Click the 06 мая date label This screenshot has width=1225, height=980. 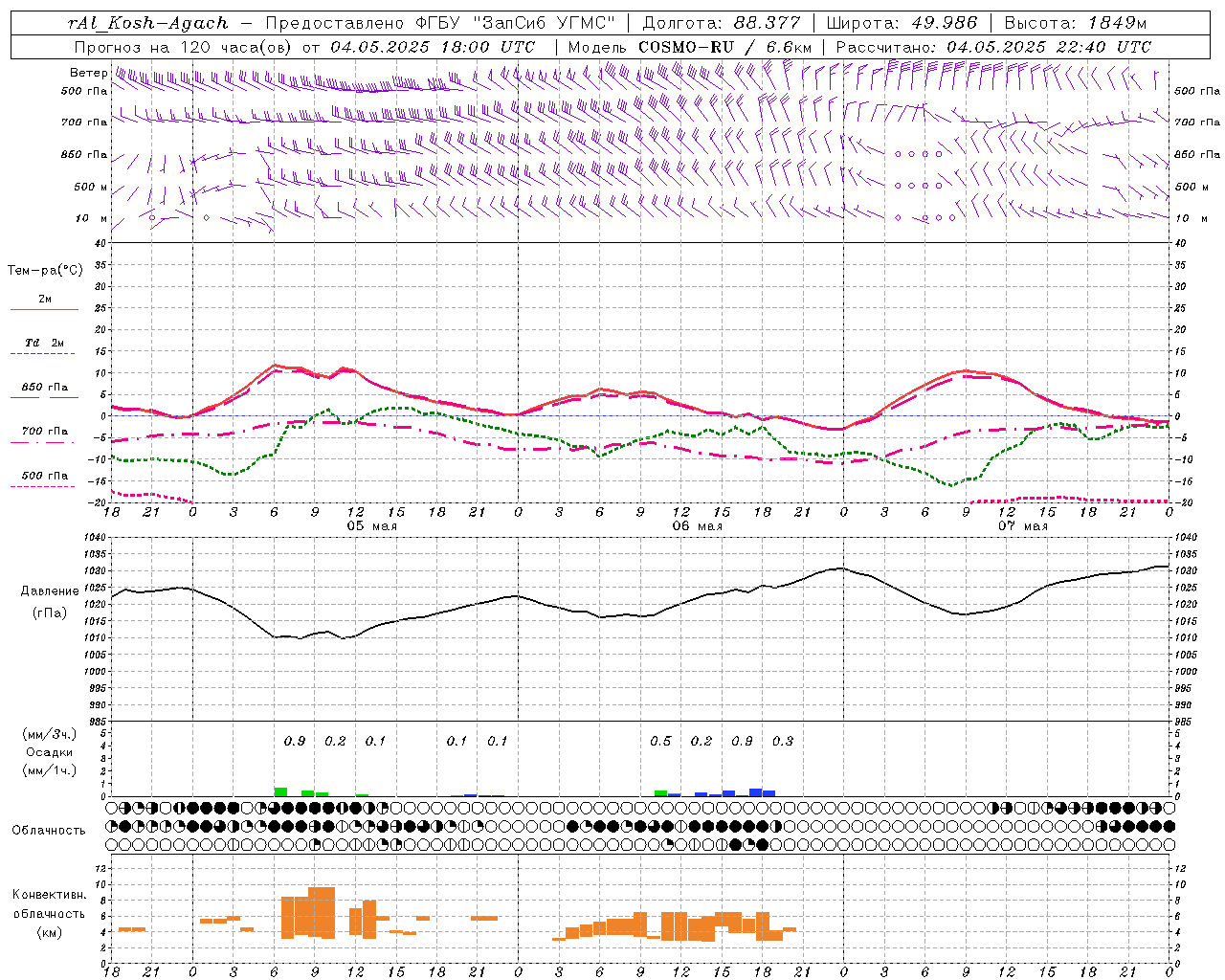[x=697, y=526]
